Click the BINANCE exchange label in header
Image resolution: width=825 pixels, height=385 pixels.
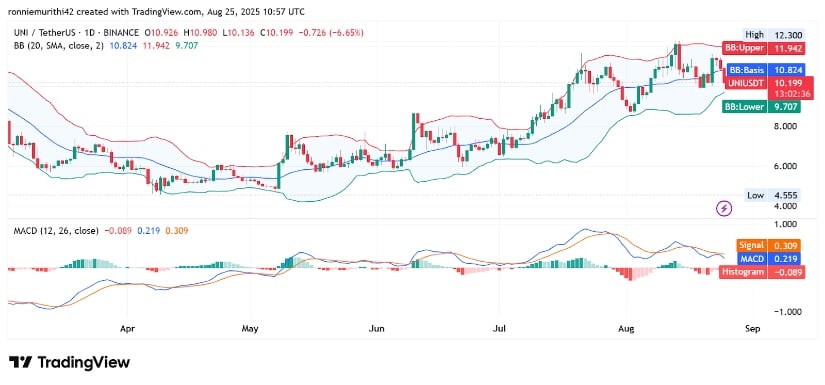(123, 33)
